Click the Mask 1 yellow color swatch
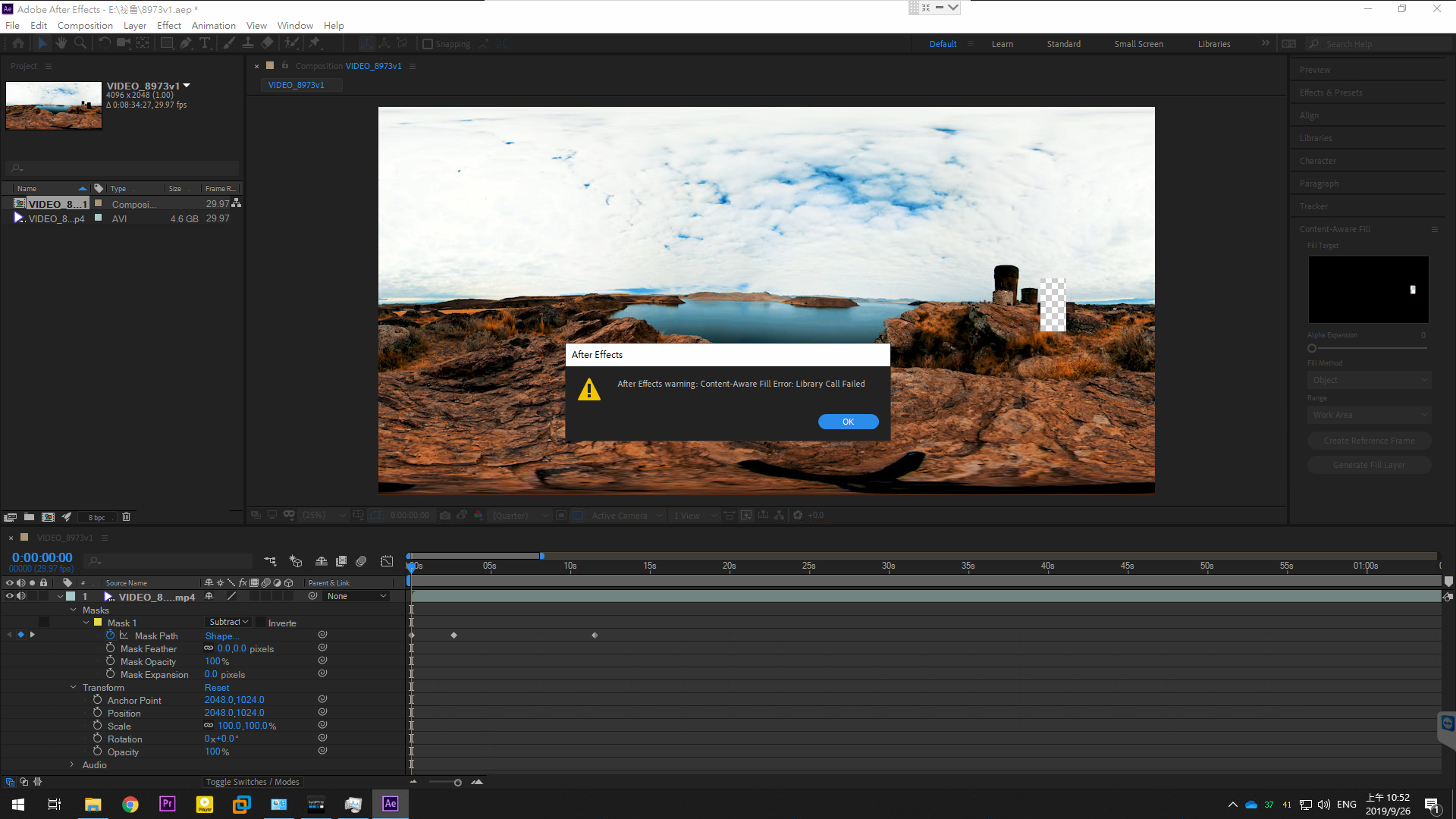Viewport: 1456px width, 819px height. click(x=98, y=623)
